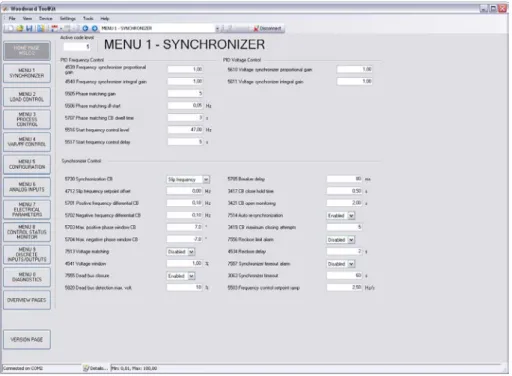Click the 5610 Voltage synchronizer proportional gain field
Image resolution: width=512 pixels, height=376 pixels.
[355, 69]
